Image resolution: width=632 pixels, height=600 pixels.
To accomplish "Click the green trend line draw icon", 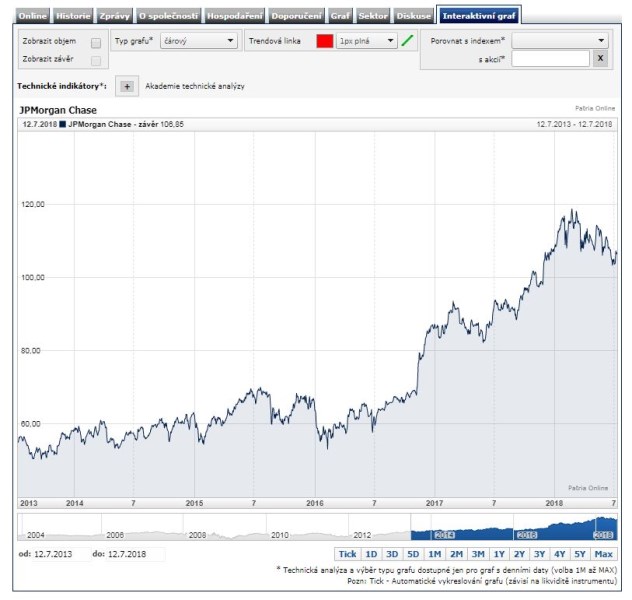I will (407, 41).
